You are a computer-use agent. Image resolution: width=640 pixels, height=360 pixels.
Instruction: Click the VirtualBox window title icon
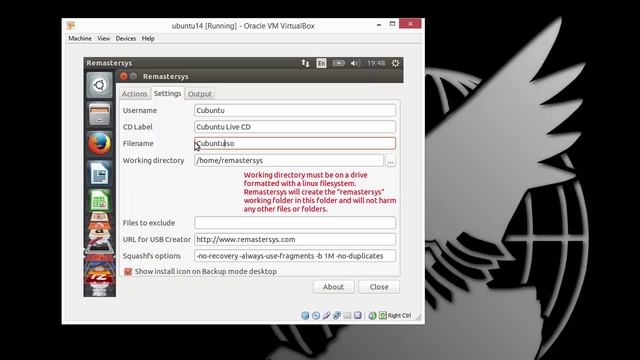pos(71,25)
